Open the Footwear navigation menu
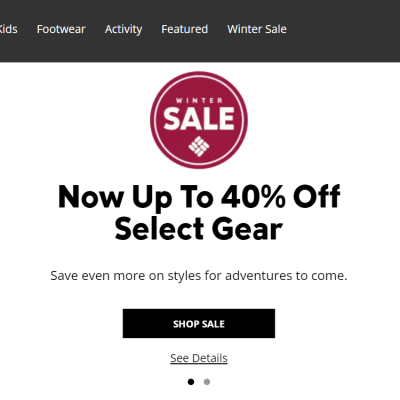400x400 pixels. tap(61, 29)
